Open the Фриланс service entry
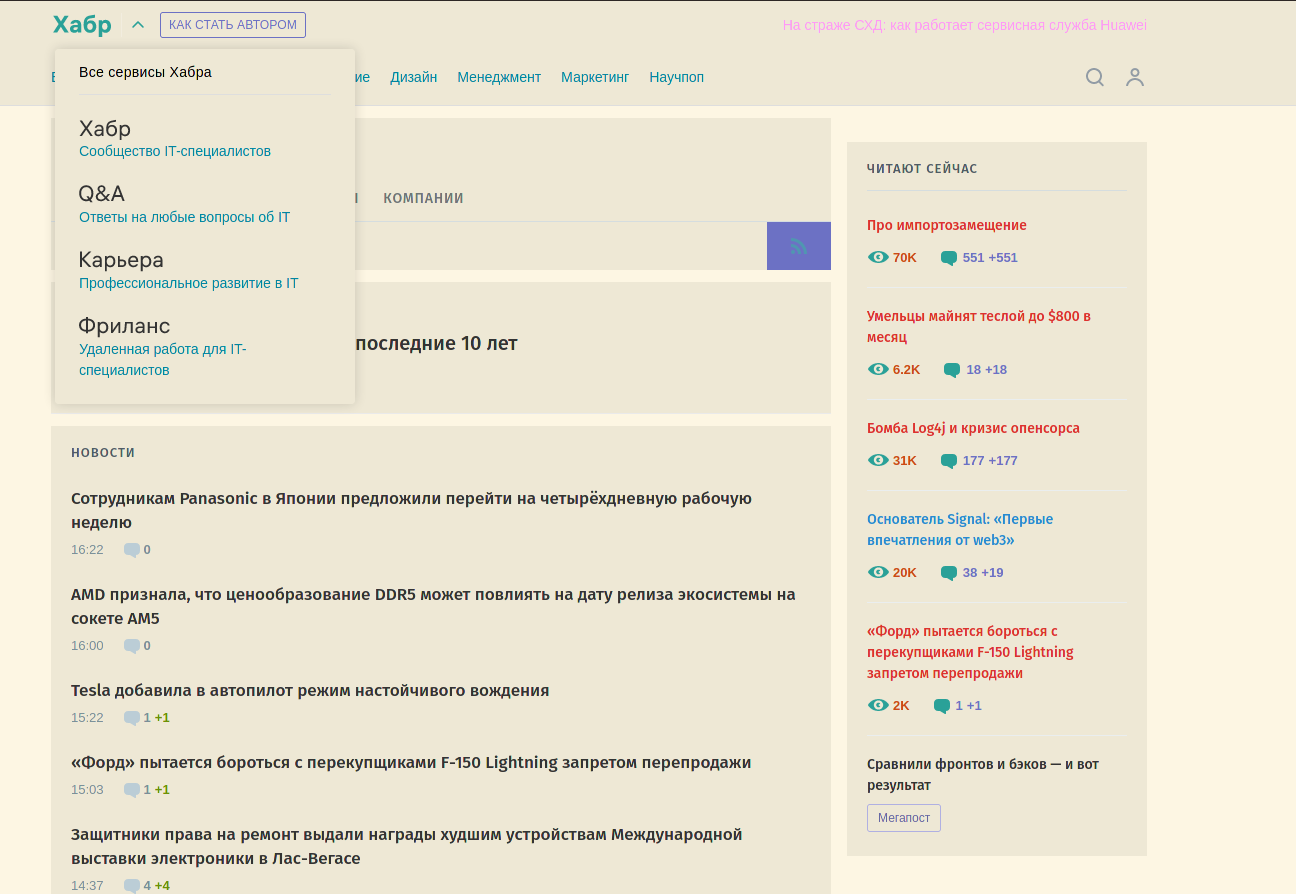Screen dimensions: 1296x894 tap(124, 325)
